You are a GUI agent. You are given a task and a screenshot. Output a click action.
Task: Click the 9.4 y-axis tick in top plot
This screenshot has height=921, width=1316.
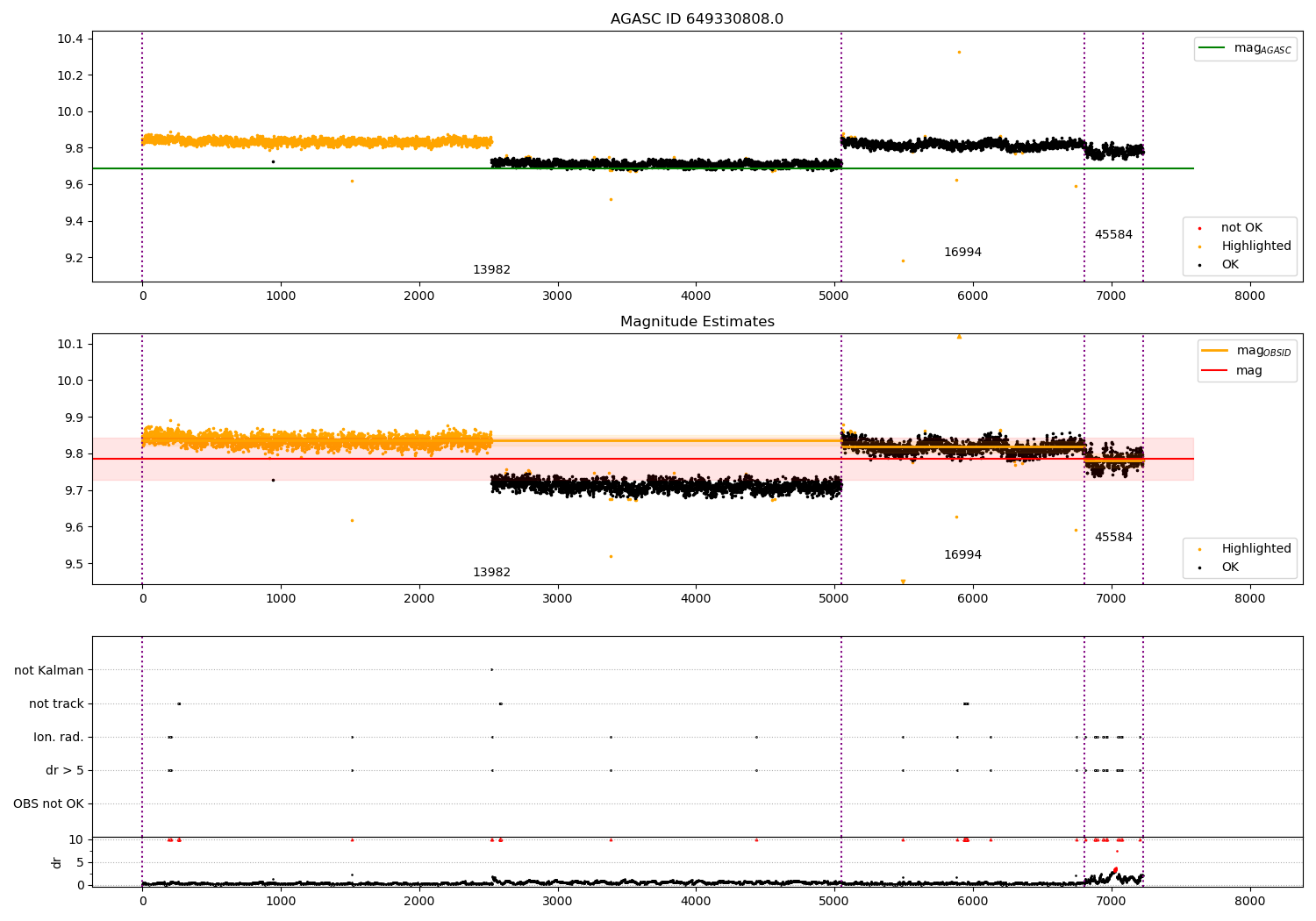[x=74, y=221]
